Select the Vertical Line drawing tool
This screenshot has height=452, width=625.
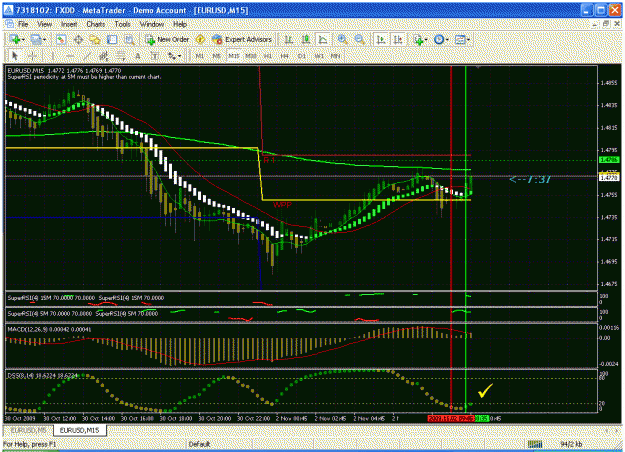[x=53, y=56]
